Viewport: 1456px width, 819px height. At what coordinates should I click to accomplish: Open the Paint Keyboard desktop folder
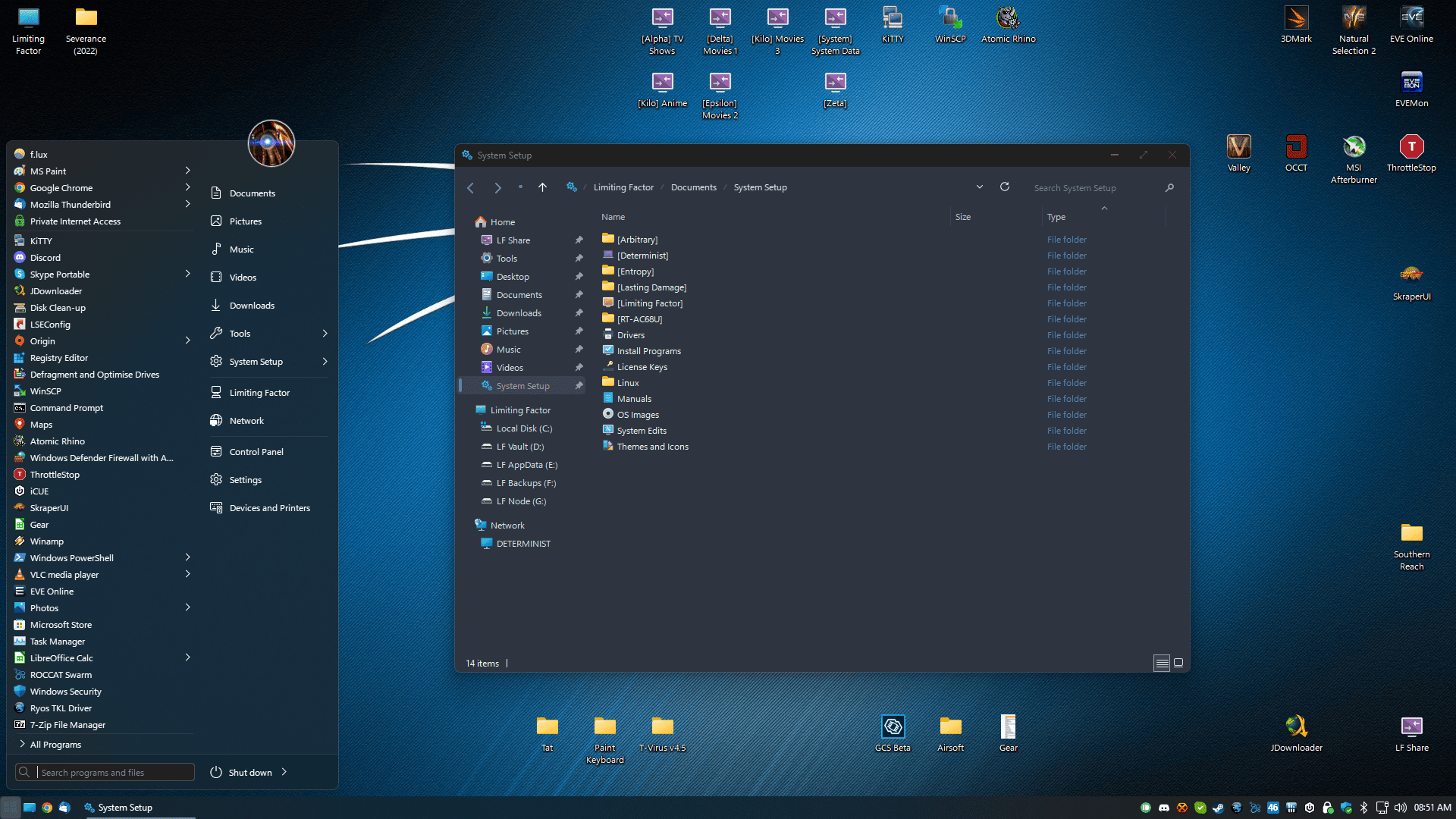[x=604, y=739]
